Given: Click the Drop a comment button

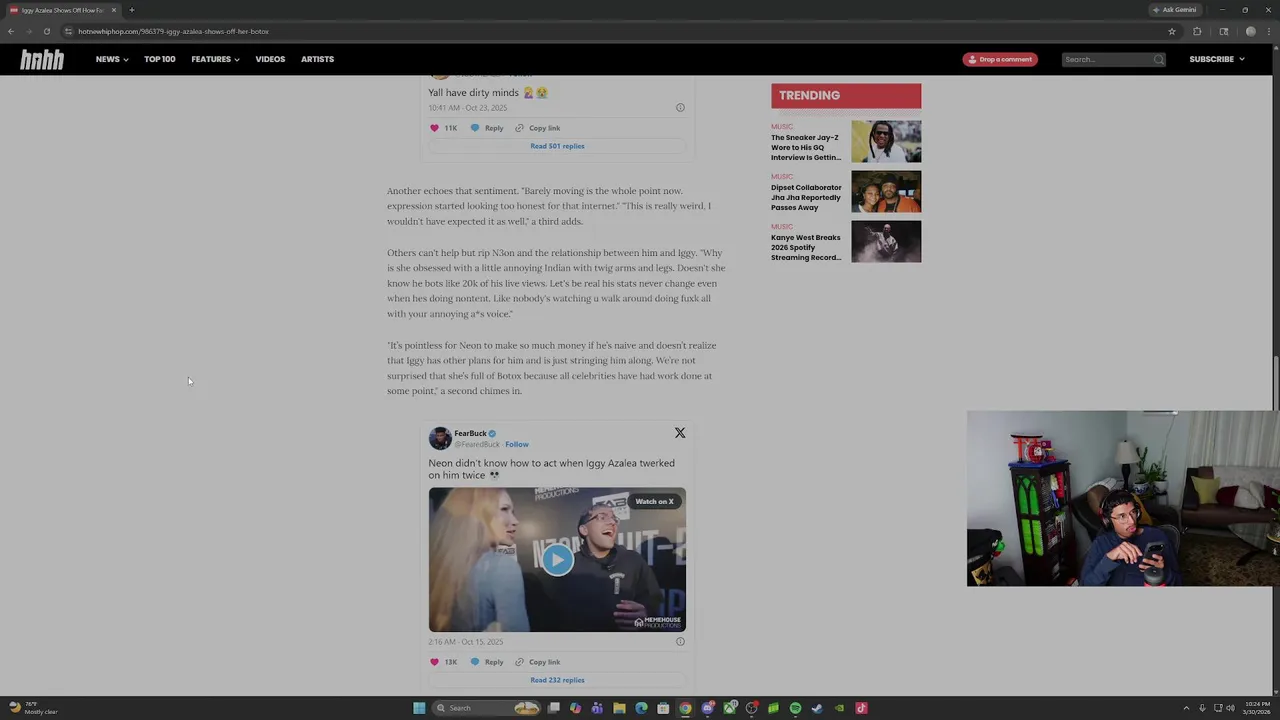Looking at the screenshot, I should click(x=1000, y=59).
